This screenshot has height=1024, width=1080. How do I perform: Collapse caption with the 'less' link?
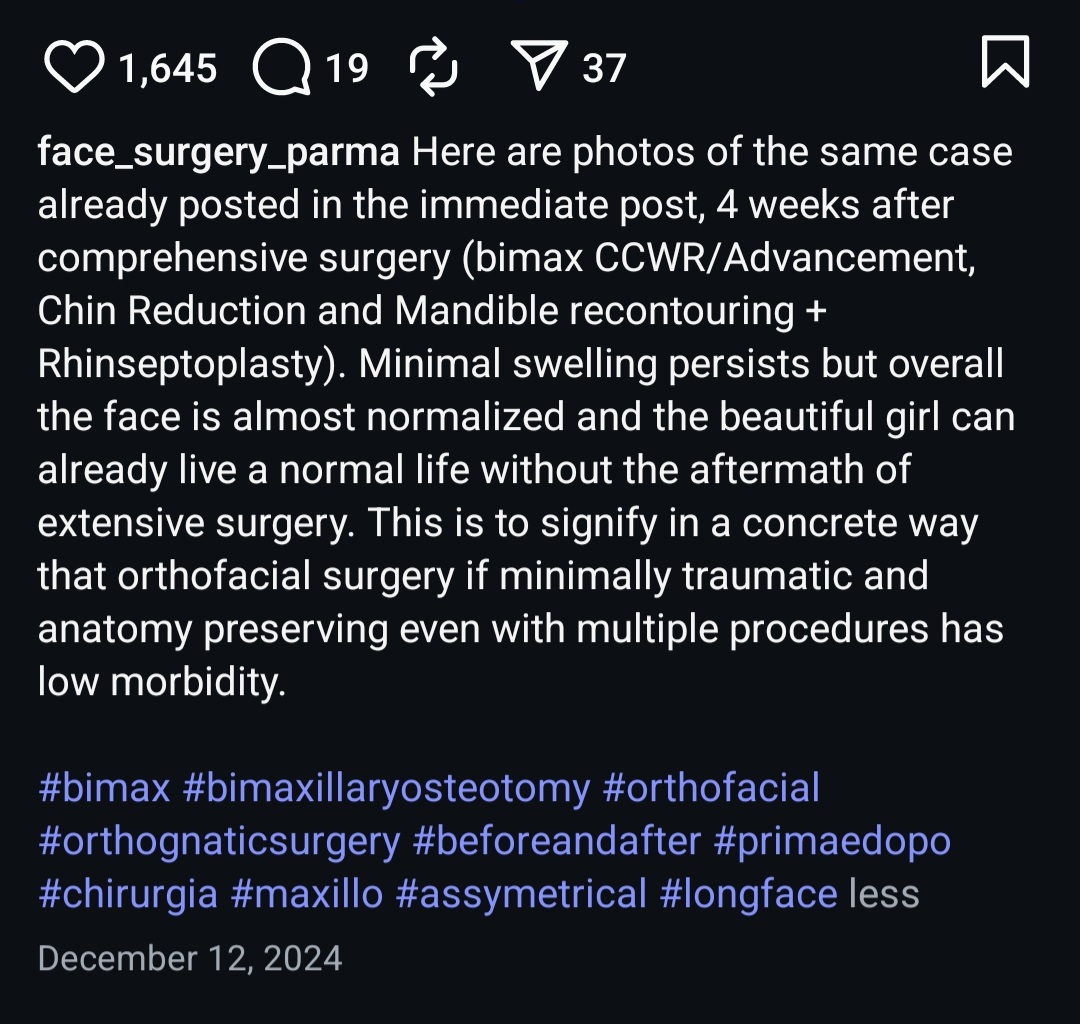(884, 893)
